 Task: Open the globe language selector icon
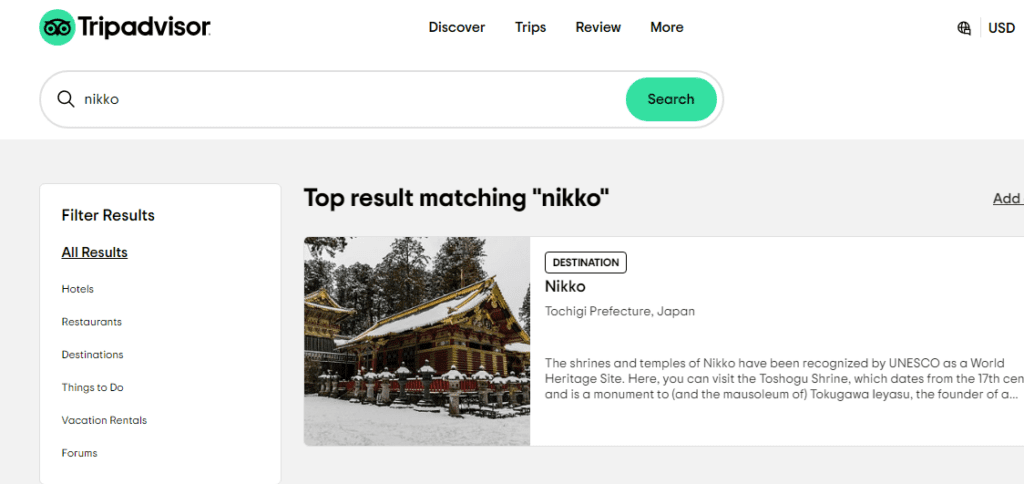[x=964, y=28]
